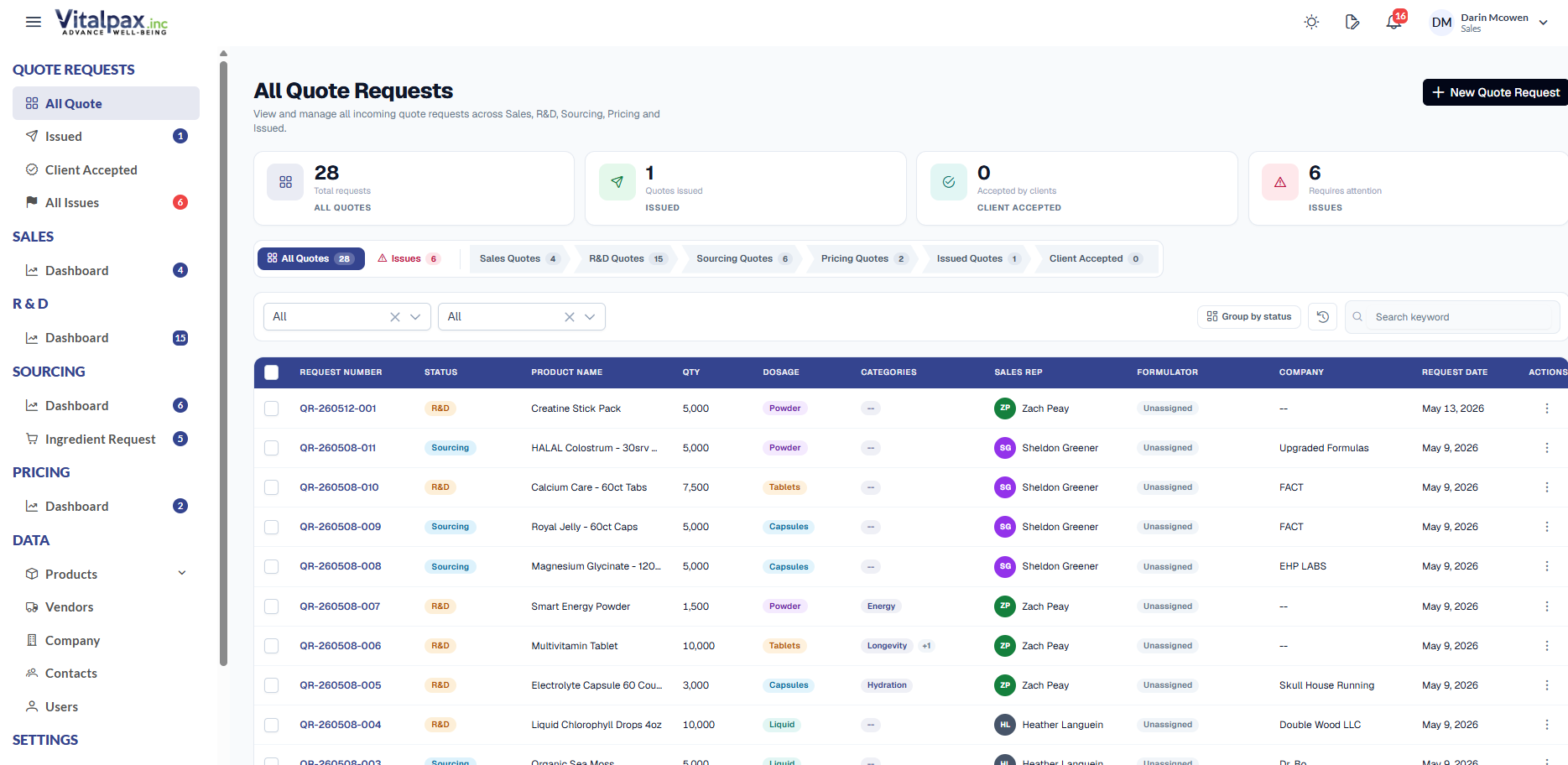Click the reset filters history icon
Screen dimensions: 1568x765
click(x=1323, y=316)
